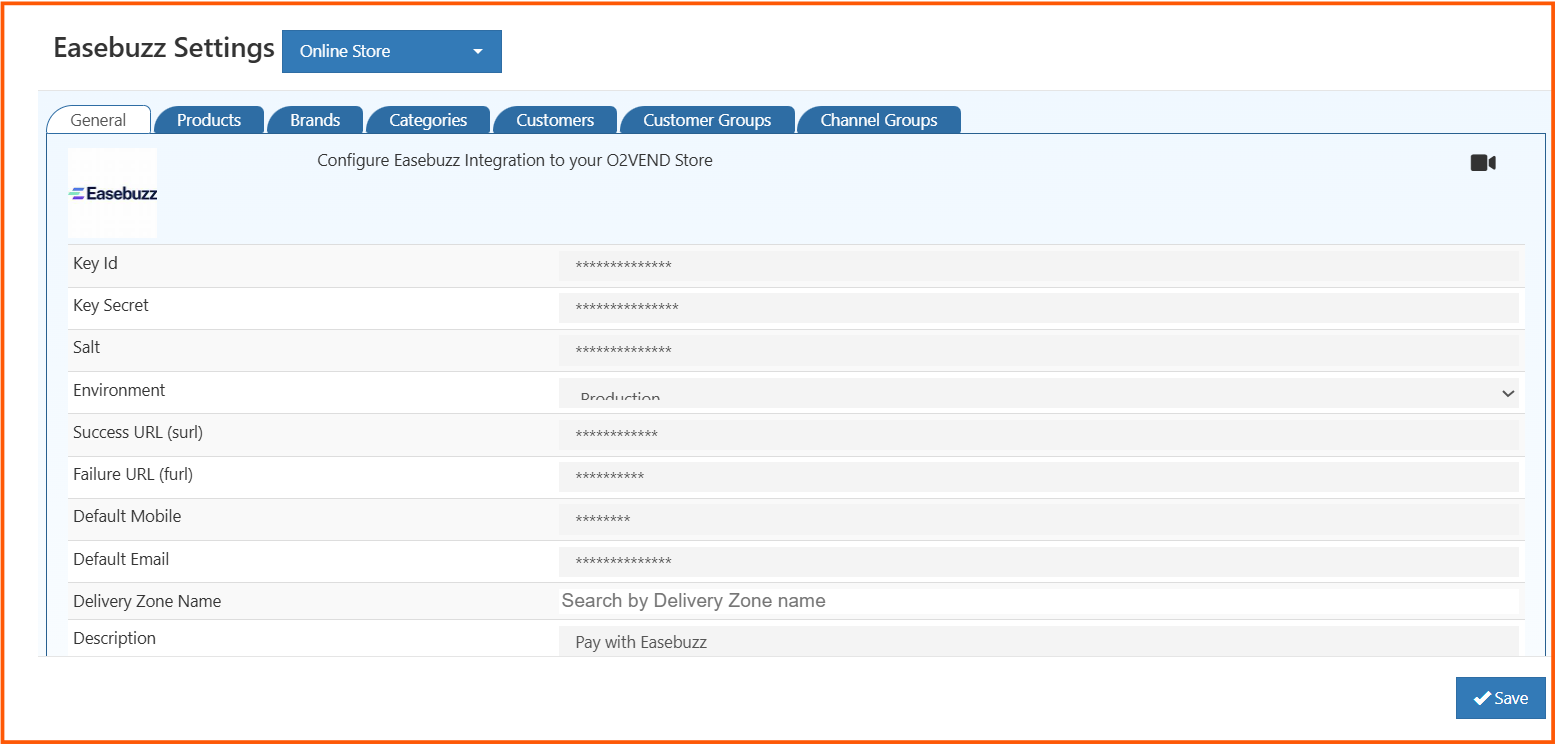Click the Save button

[1500, 698]
